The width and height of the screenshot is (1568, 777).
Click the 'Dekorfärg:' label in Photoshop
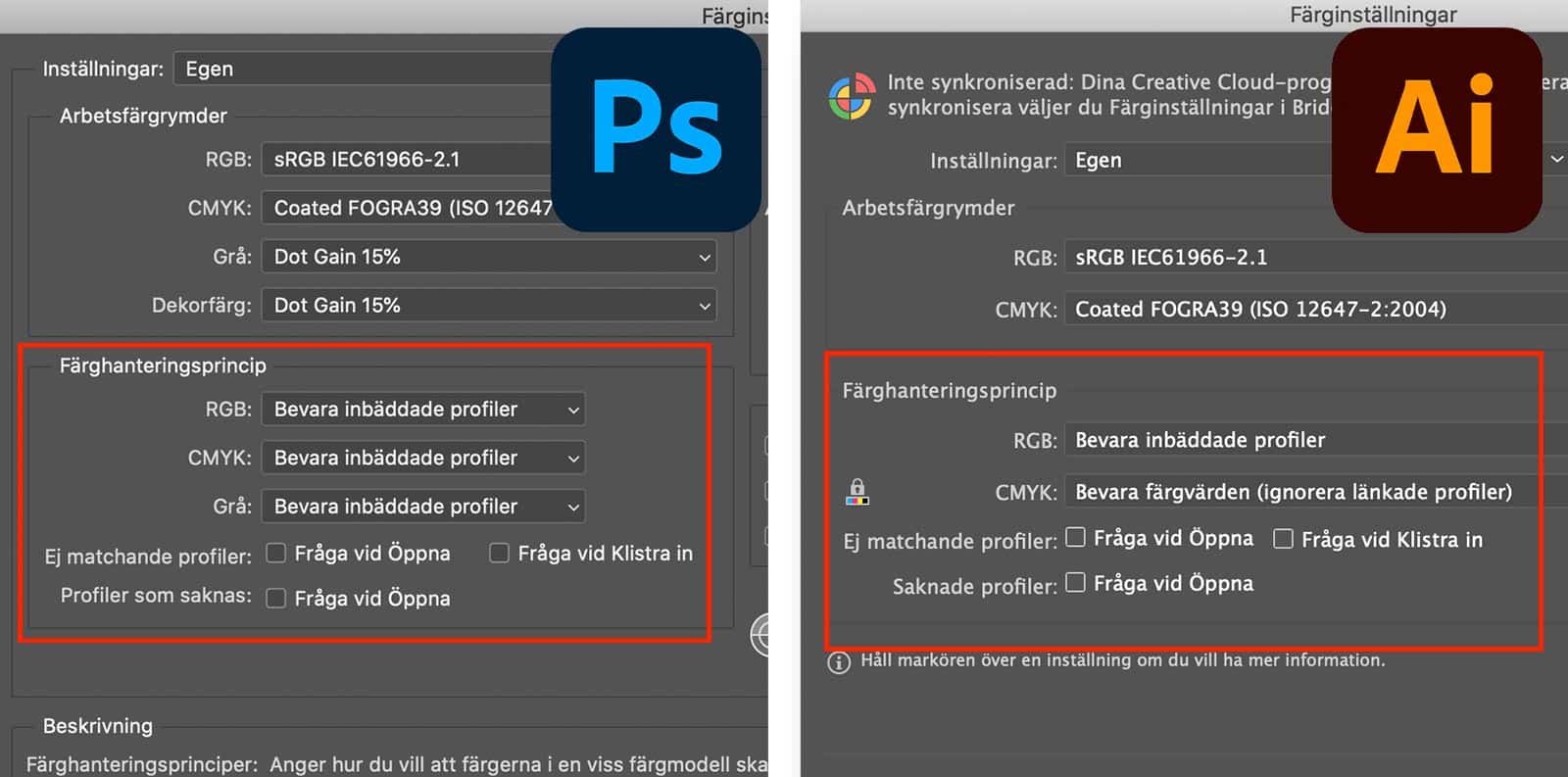[x=202, y=305]
